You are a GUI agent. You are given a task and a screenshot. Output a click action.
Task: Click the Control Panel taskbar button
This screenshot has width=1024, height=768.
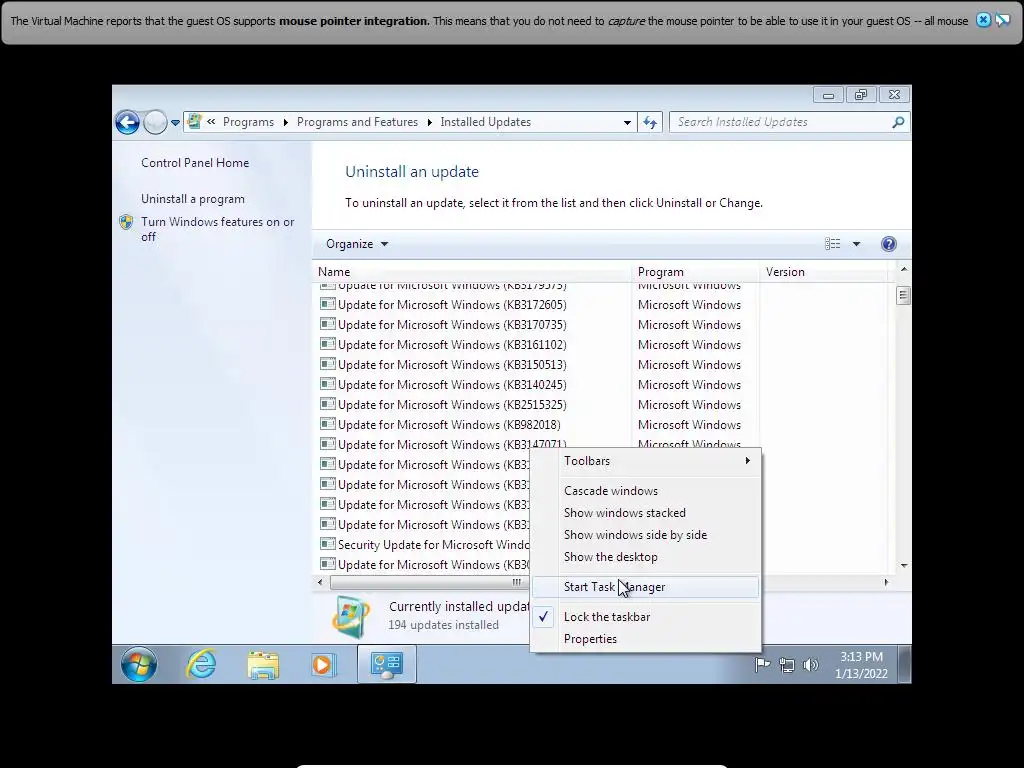(x=387, y=665)
